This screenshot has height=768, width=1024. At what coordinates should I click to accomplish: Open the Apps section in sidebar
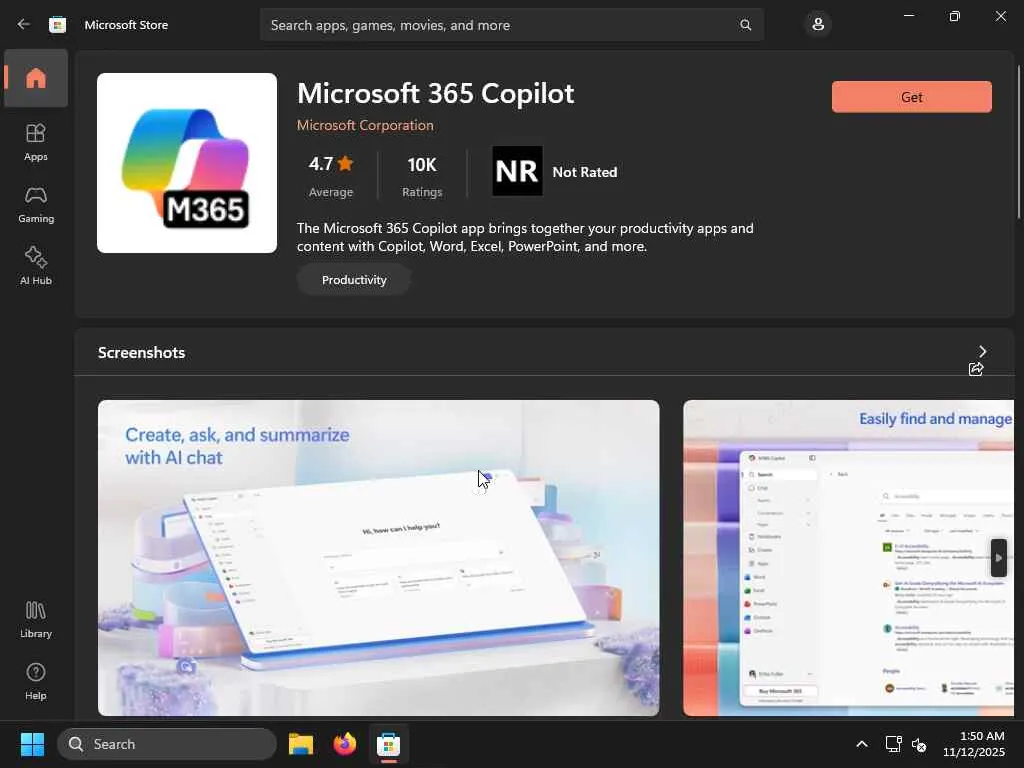[36, 142]
